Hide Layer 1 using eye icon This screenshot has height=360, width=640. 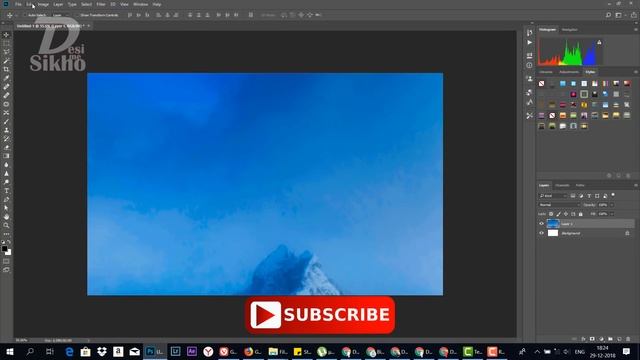542,224
